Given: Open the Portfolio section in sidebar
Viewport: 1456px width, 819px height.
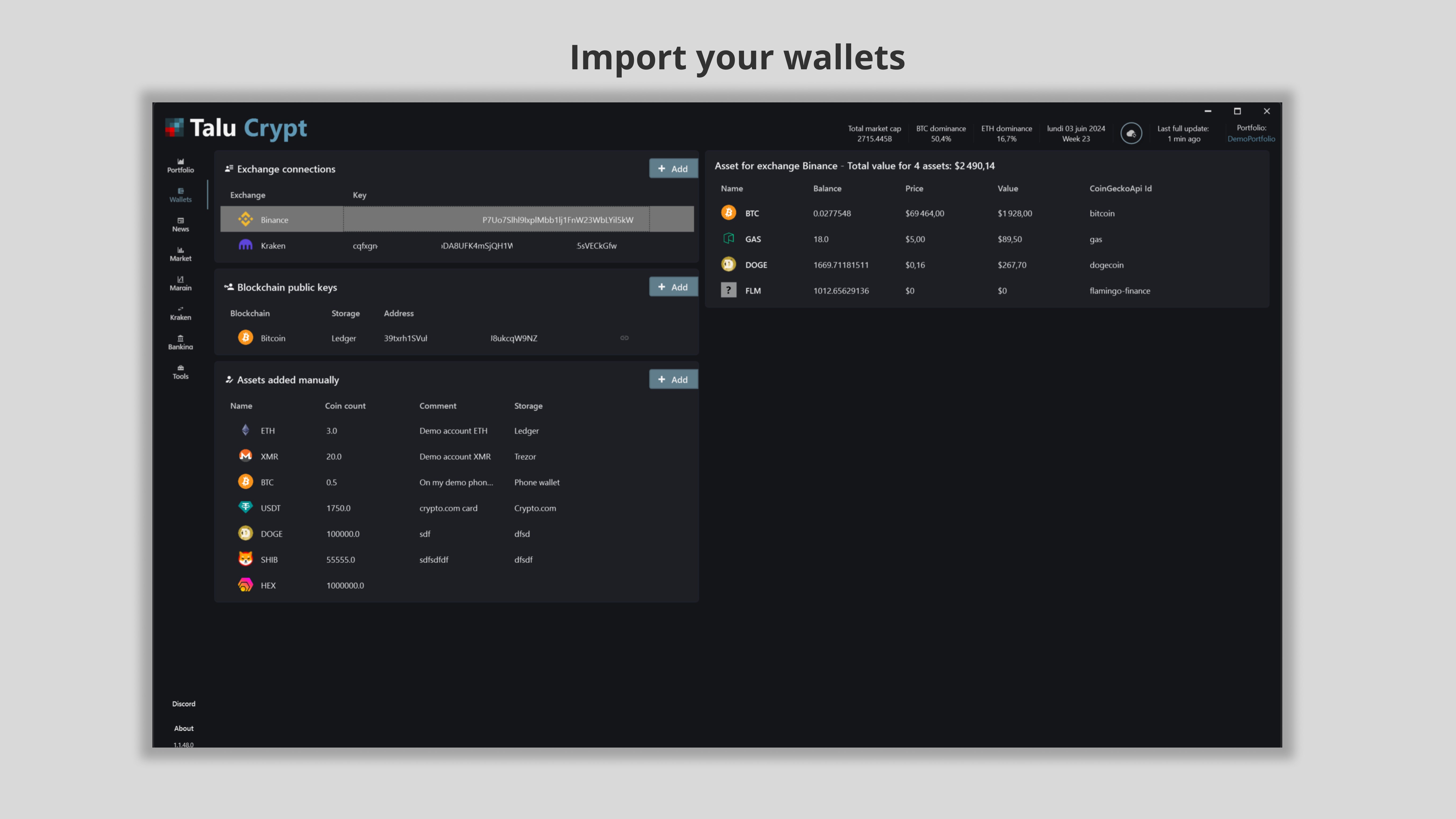Looking at the screenshot, I should point(180,164).
